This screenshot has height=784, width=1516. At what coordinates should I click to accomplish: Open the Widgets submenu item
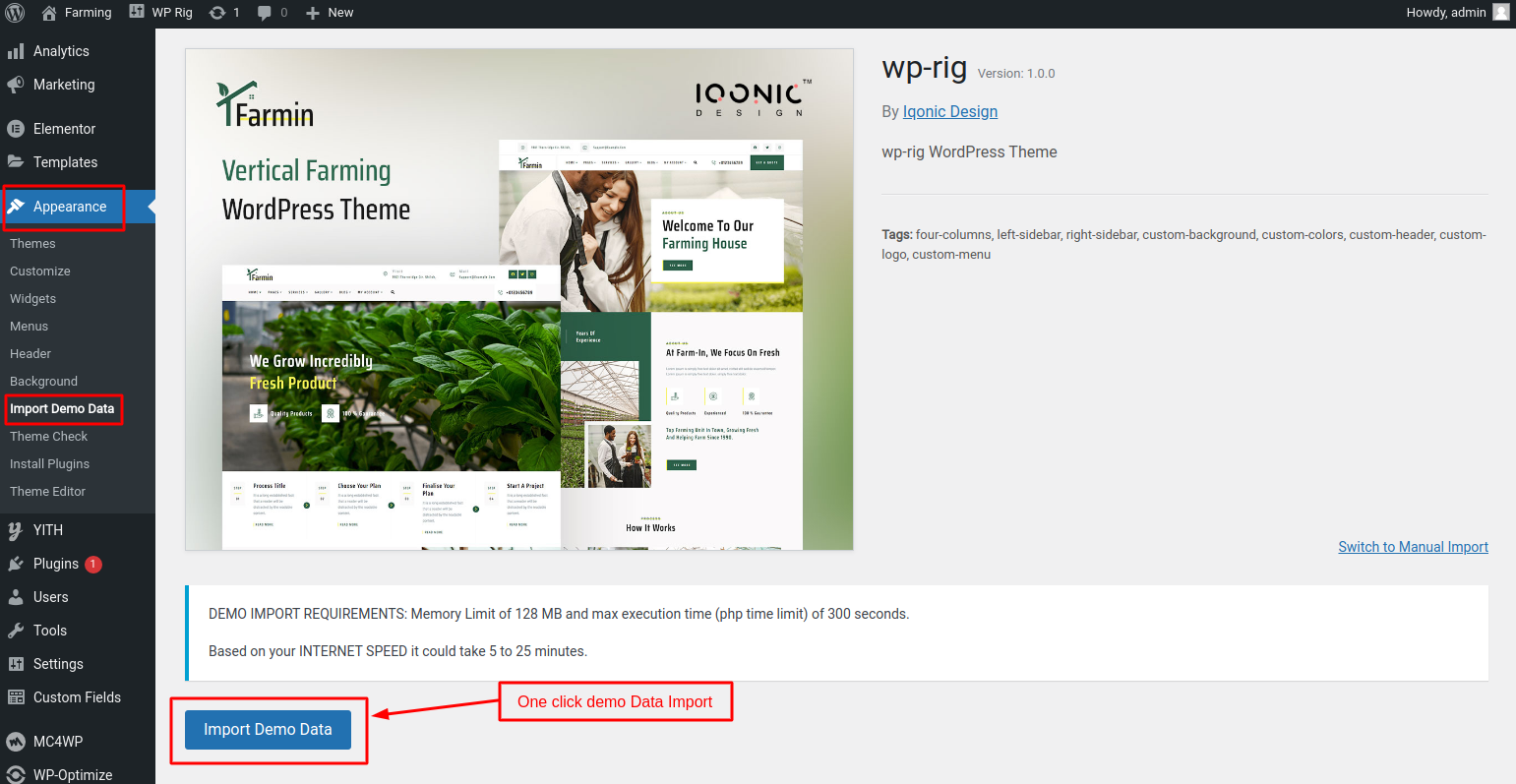33,299
